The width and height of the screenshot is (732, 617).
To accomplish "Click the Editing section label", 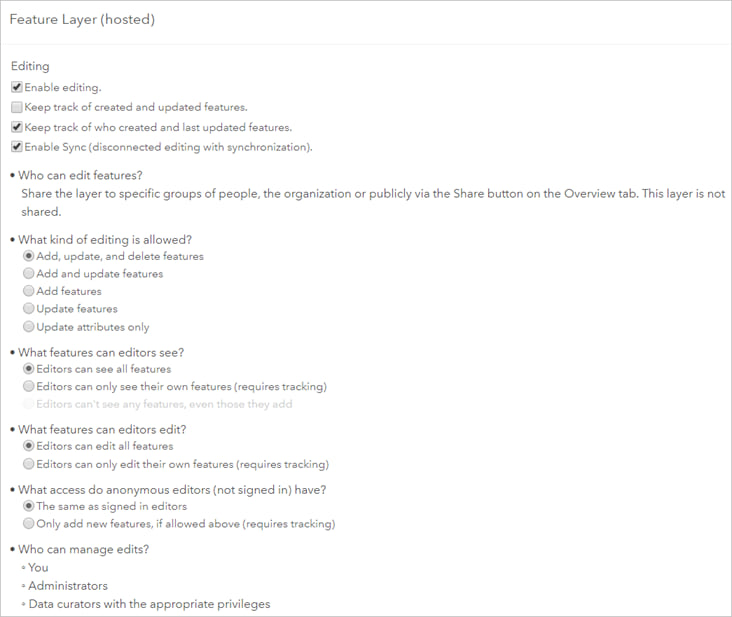I will click(30, 66).
